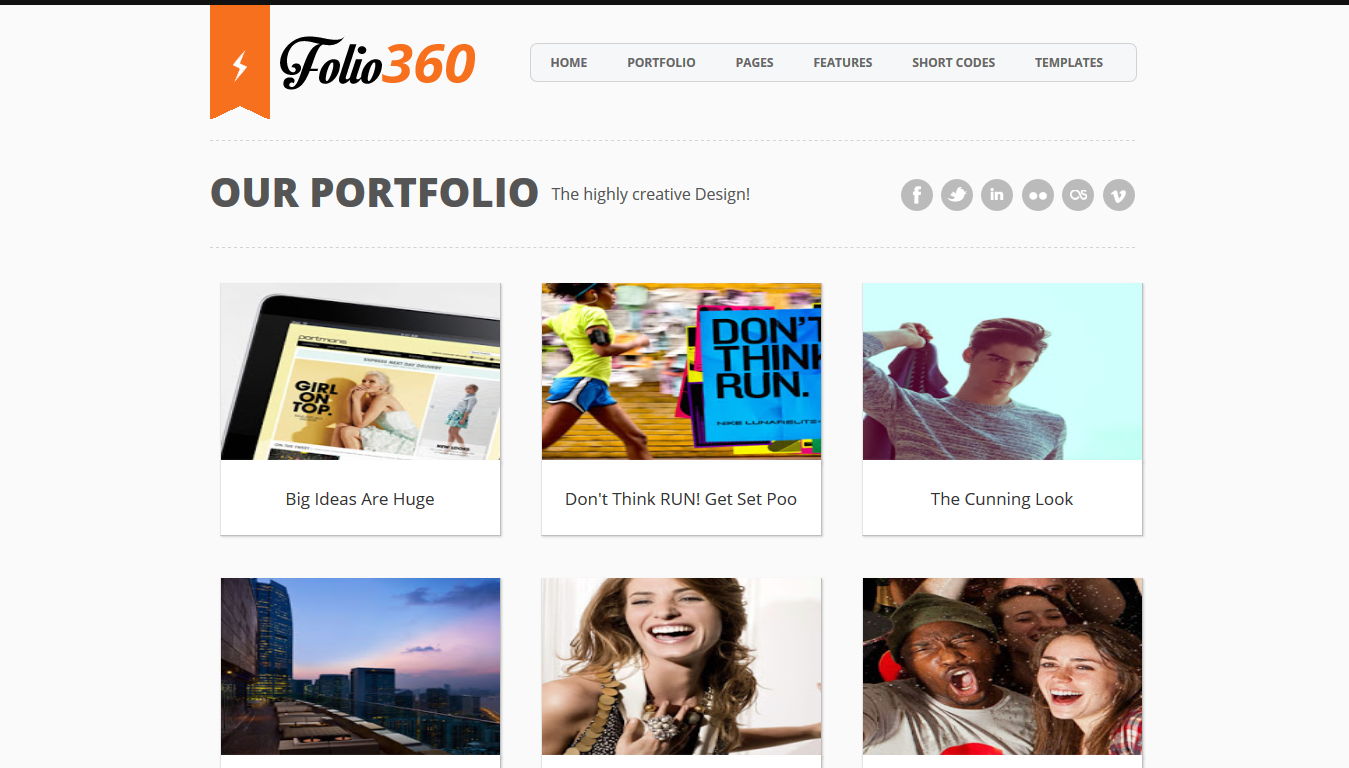The height and width of the screenshot is (768, 1349).
Task: Open the 'Big Ideas Are Huge' link
Action: [360, 499]
